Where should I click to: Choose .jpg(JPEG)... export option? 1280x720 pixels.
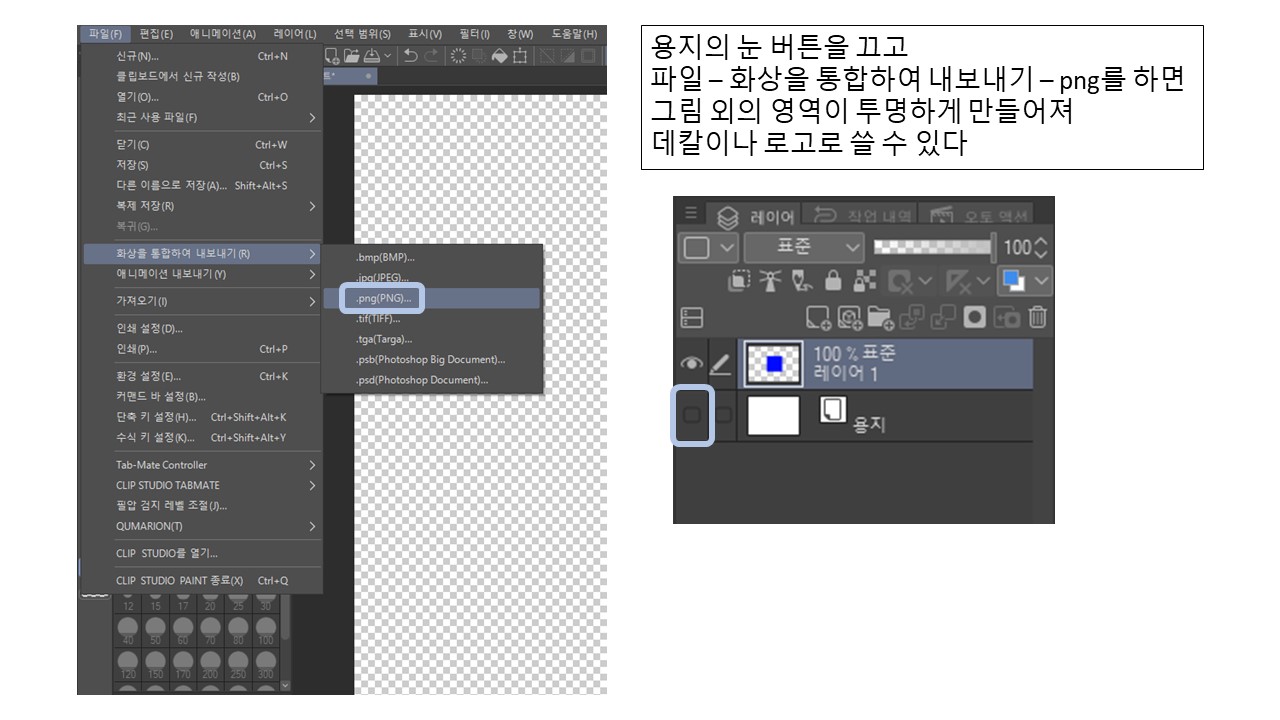pyautogui.click(x=432, y=278)
